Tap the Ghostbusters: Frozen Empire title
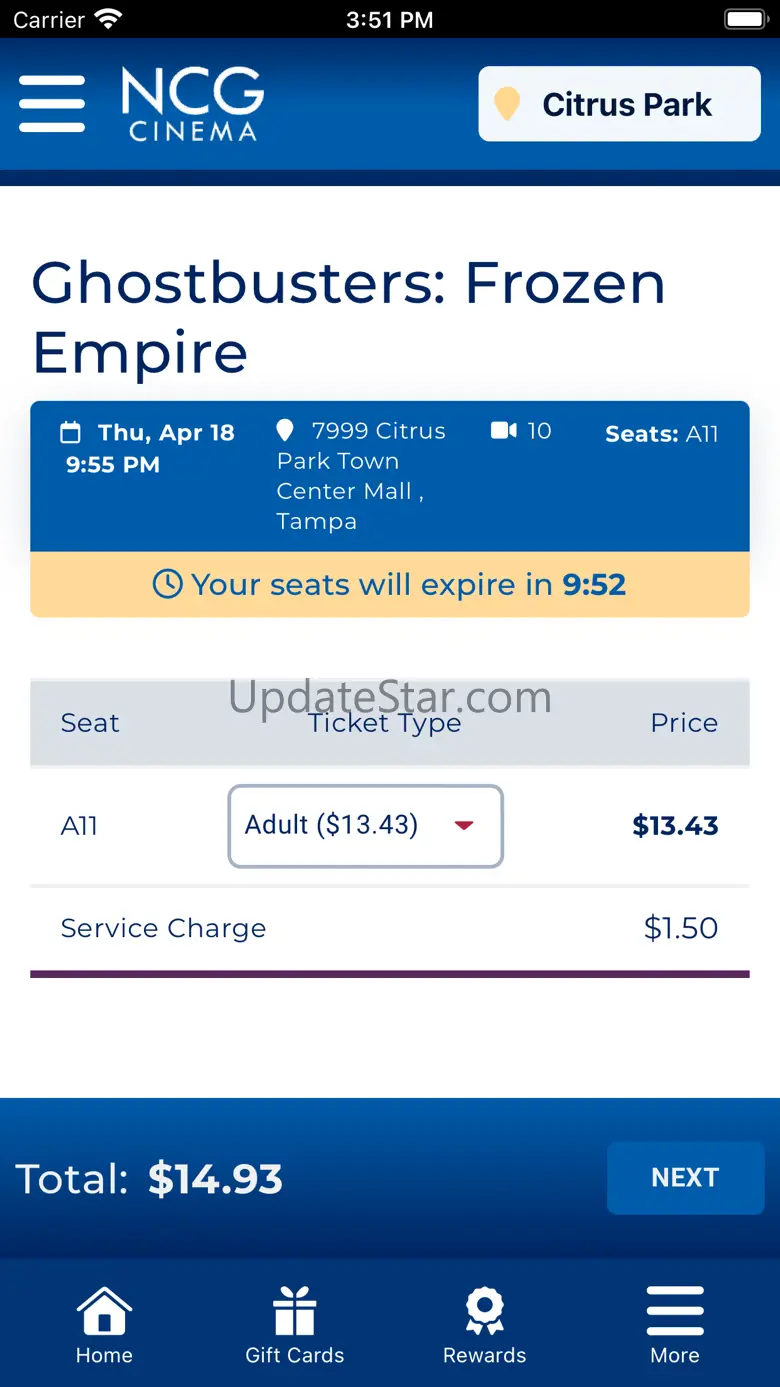 pos(349,317)
